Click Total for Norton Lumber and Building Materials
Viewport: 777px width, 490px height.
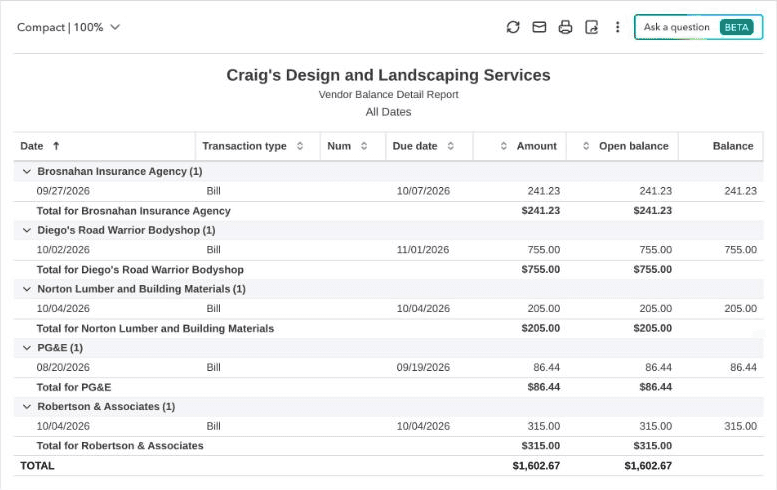[155, 328]
